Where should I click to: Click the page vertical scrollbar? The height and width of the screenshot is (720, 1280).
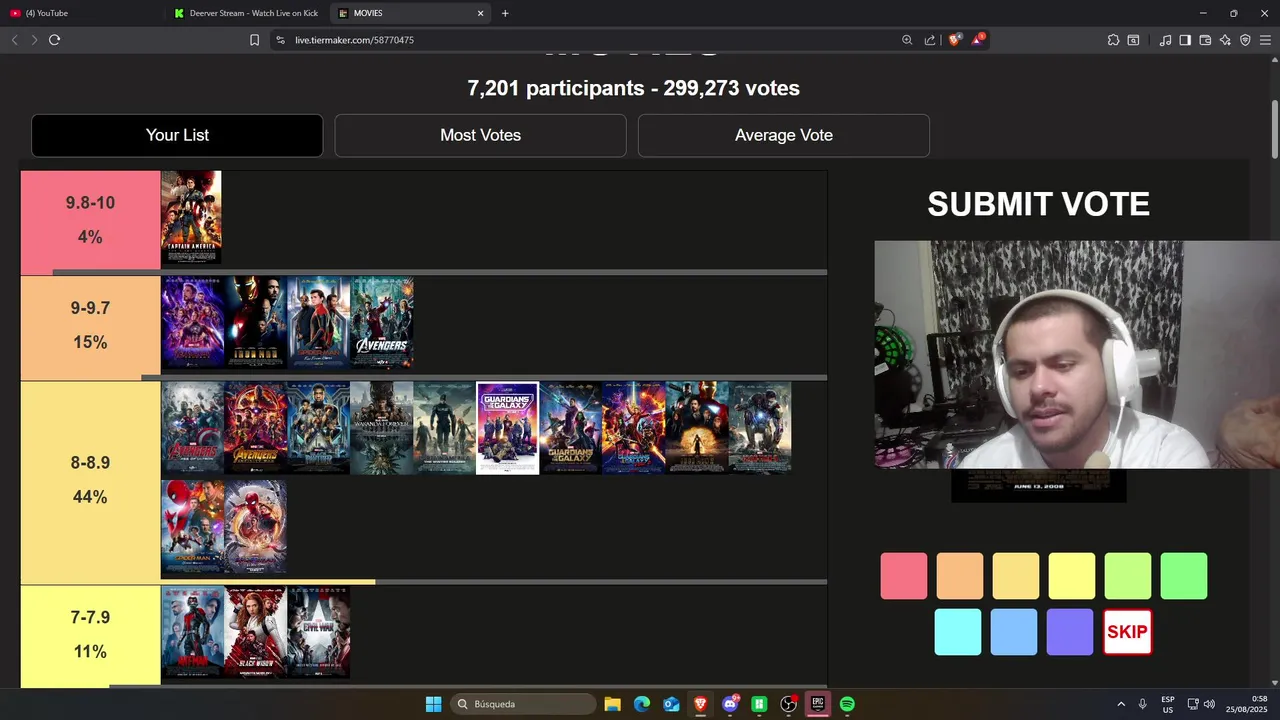pos(1275,130)
